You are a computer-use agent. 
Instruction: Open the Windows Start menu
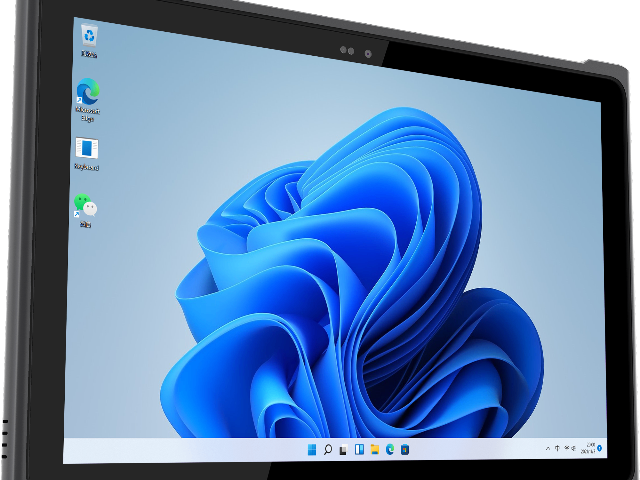[x=312, y=449]
